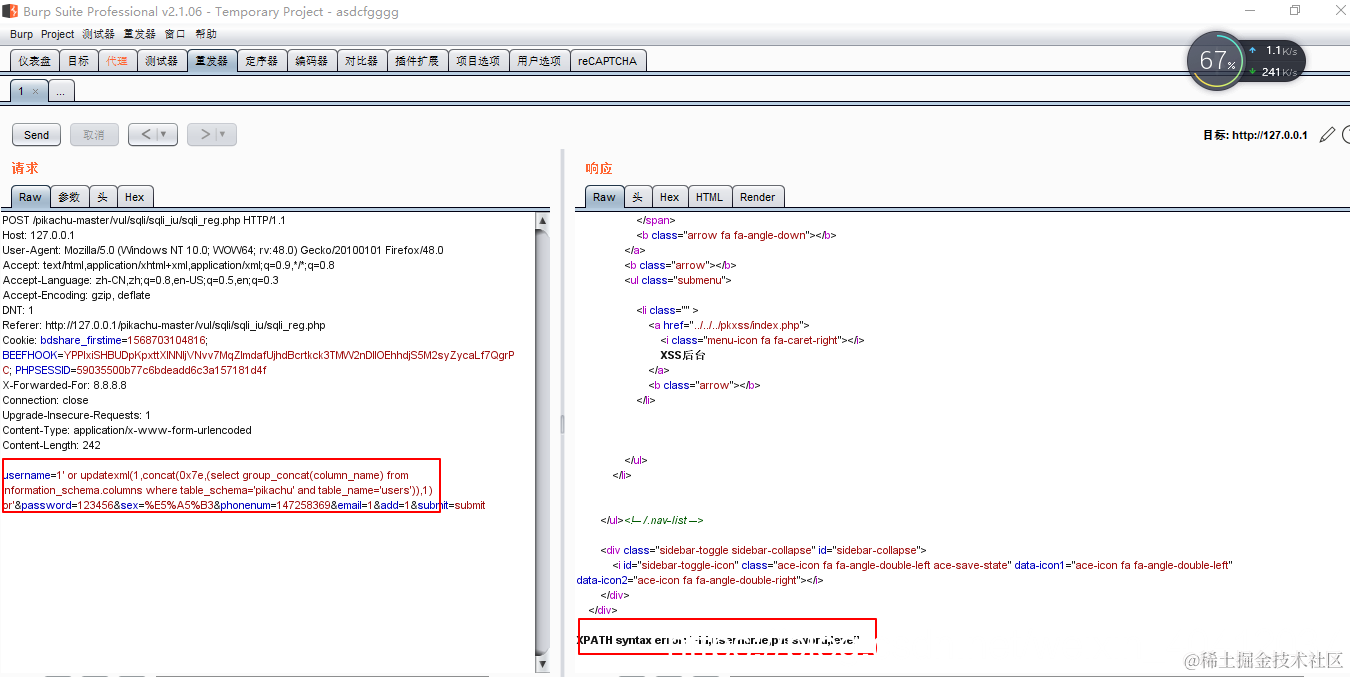Switch to the 项目选项 tab
Screen dimensions: 1350x677
click(x=478, y=61)
